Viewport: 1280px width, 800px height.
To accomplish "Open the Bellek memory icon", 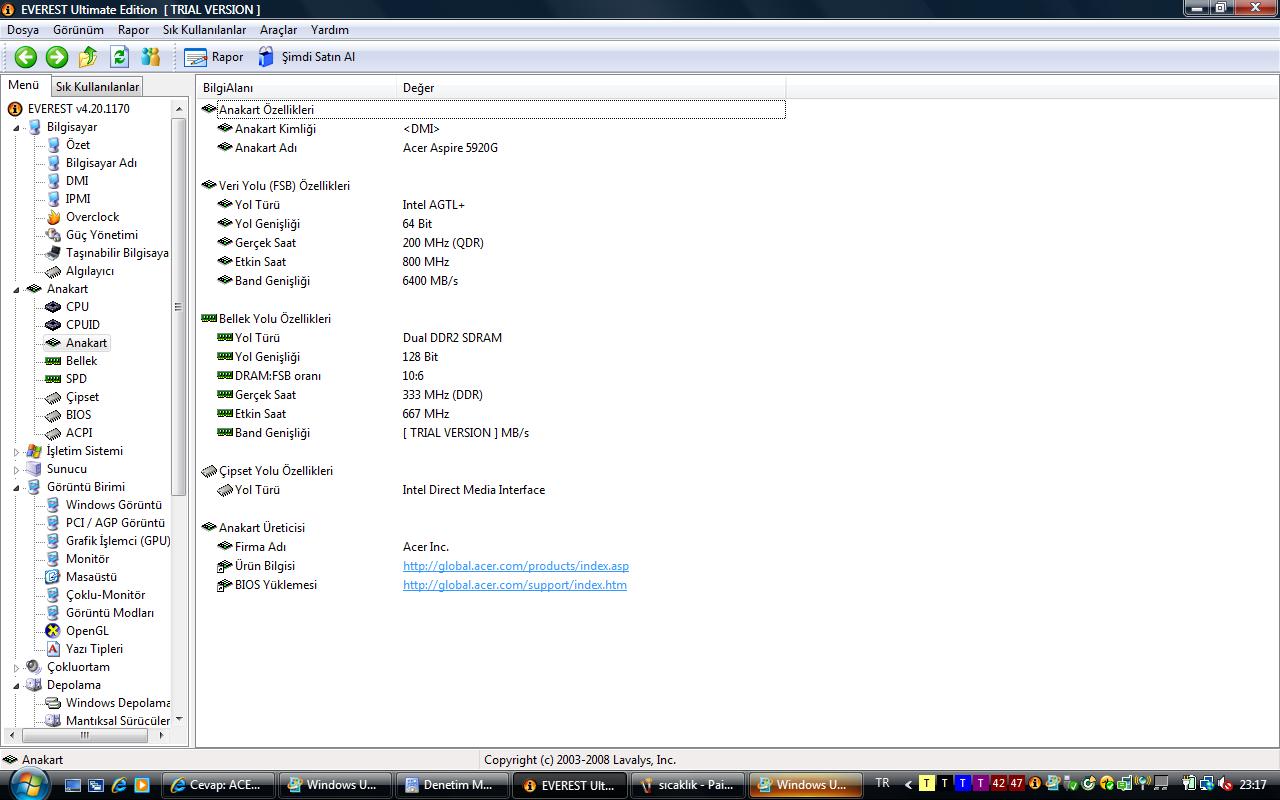I will (53, 361).
